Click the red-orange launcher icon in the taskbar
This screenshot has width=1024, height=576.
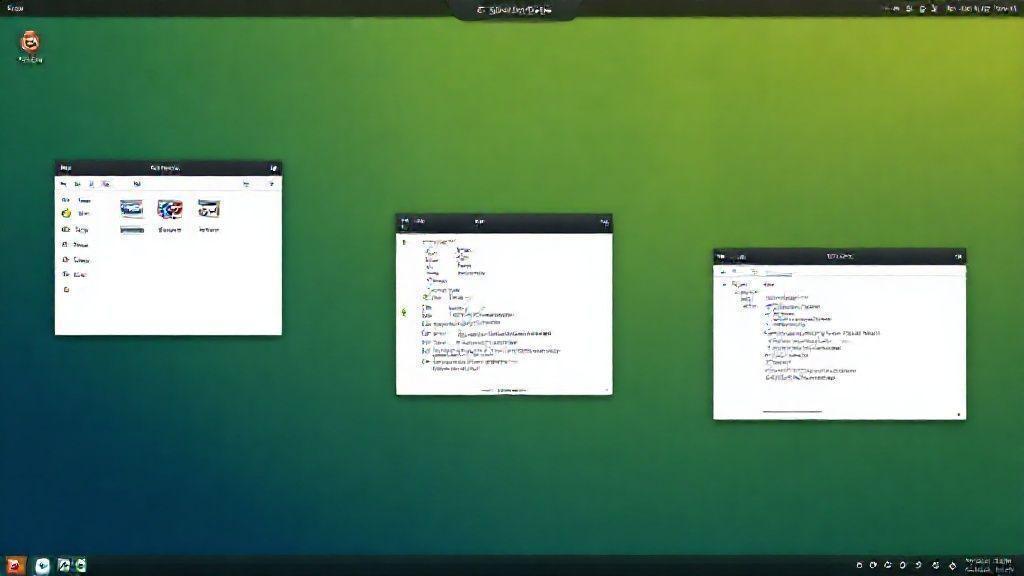[15, 566]
